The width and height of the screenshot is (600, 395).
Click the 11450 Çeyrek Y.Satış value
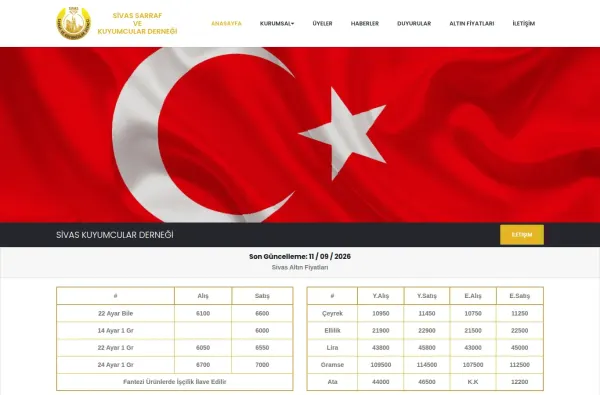(x=427, y=313)
